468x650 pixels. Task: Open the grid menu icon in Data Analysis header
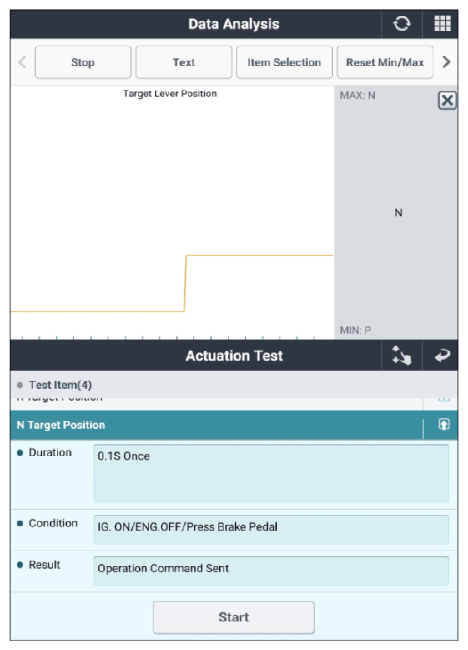442,24
